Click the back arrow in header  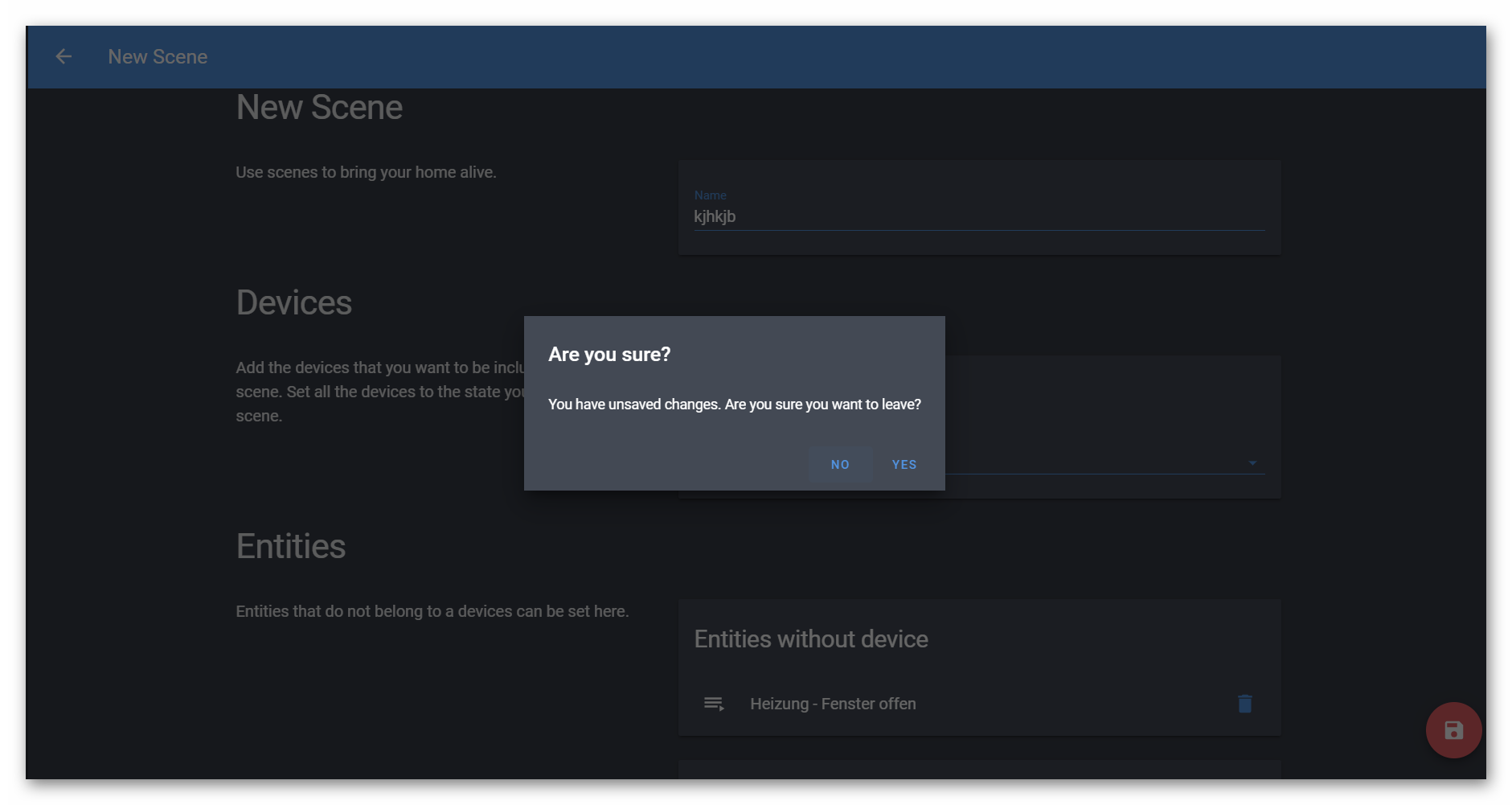point(64,56)
